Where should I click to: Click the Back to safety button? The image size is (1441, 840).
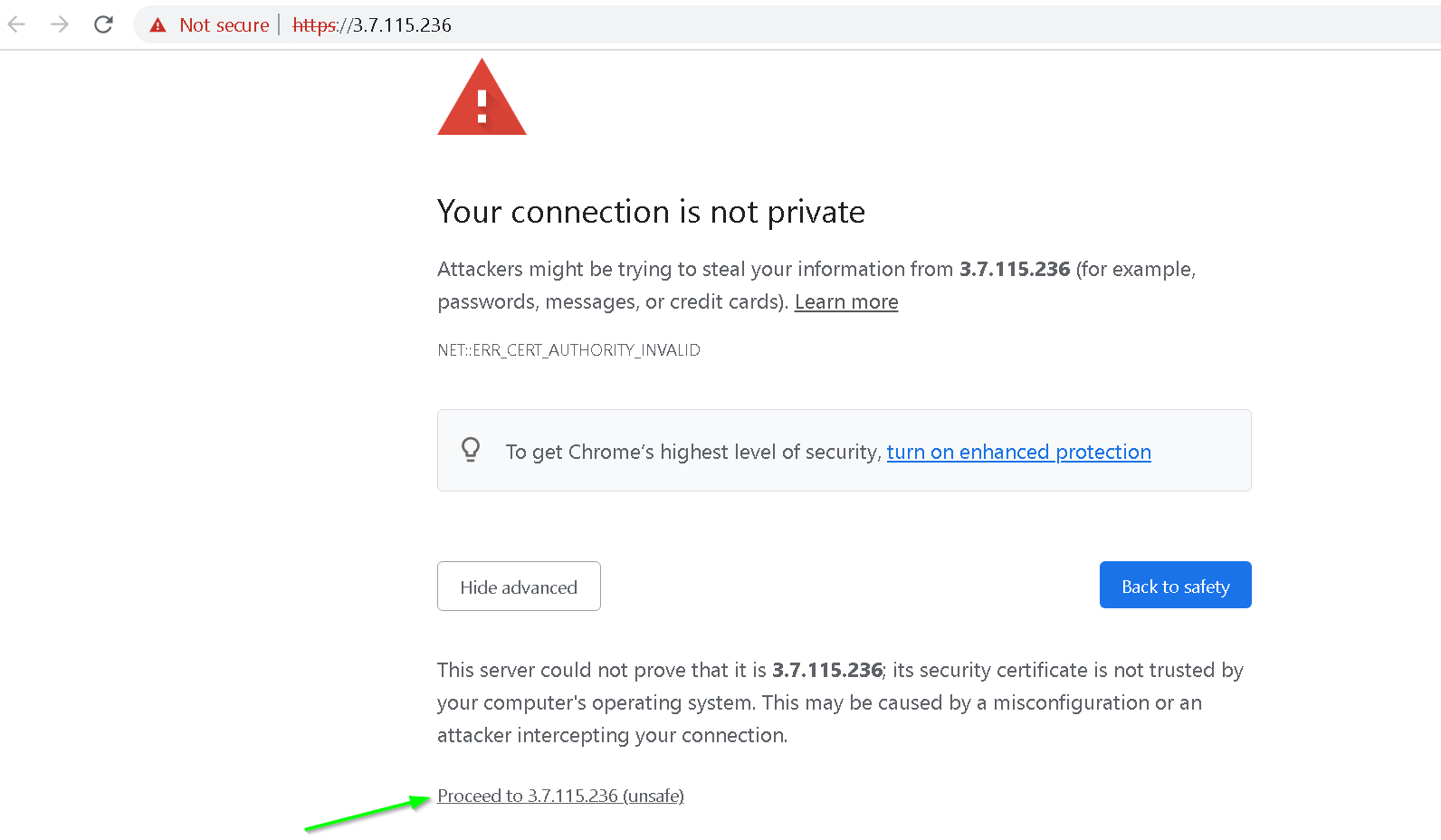pyautogui.click(x=1176, y=586)
